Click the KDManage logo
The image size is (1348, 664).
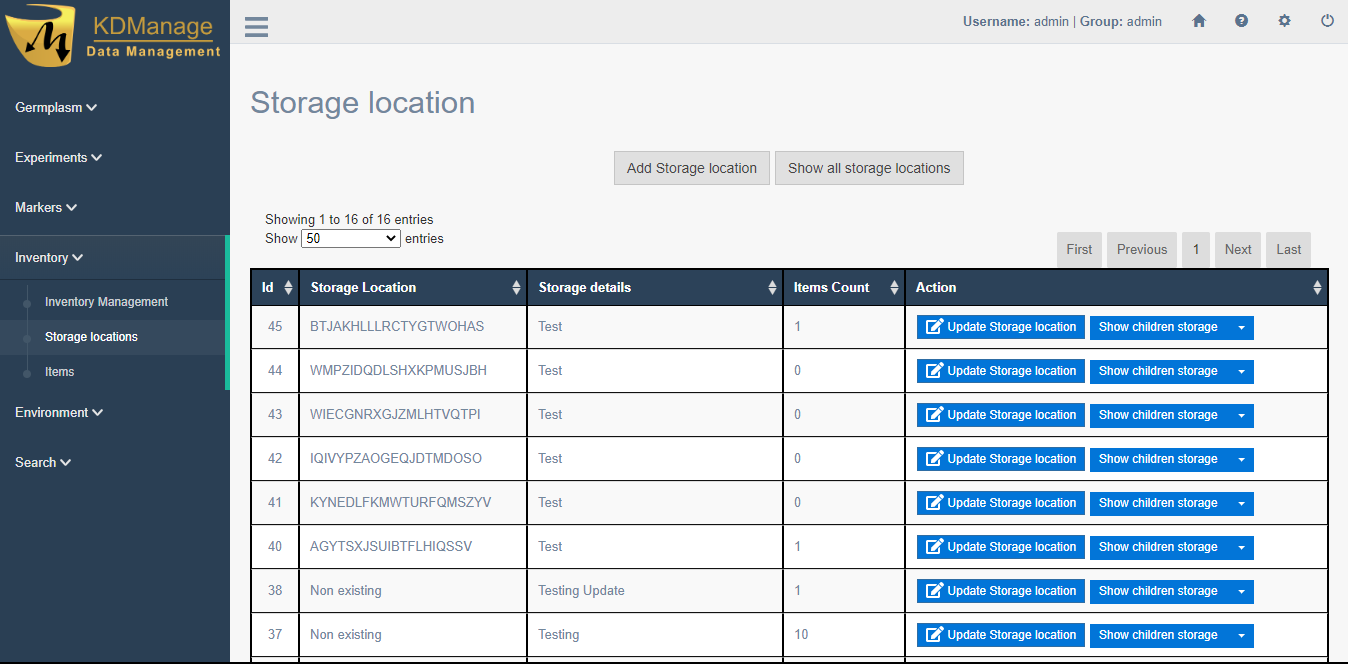[x=114, y=36]
